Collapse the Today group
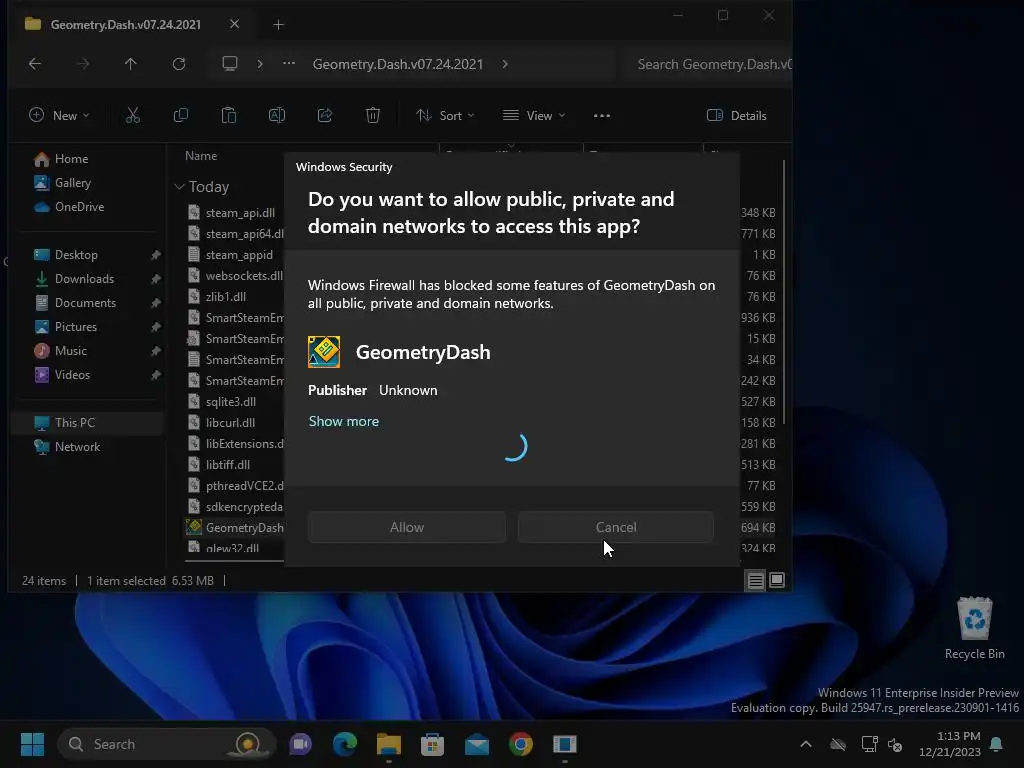1024x768 pixels. pos(180,187)
